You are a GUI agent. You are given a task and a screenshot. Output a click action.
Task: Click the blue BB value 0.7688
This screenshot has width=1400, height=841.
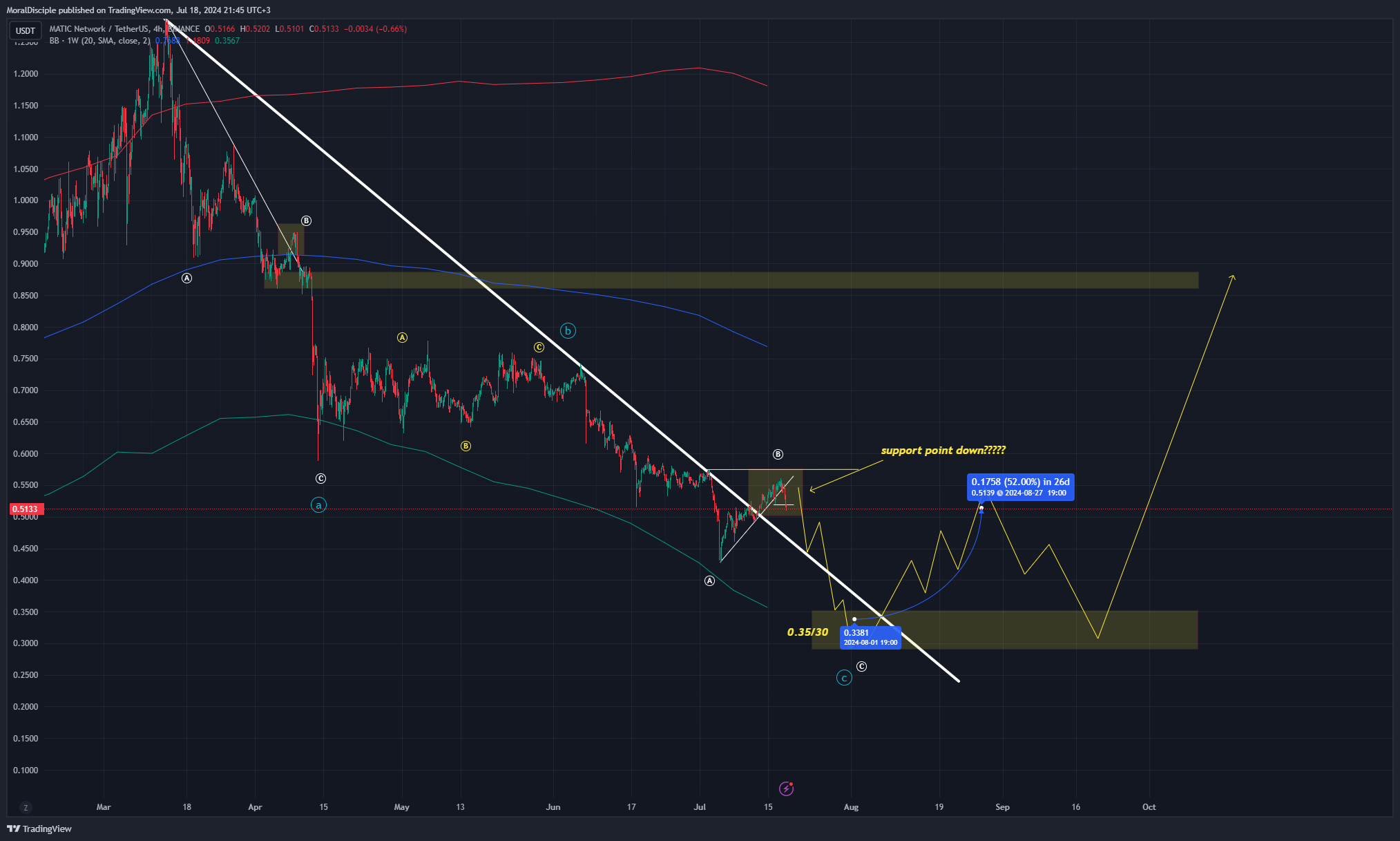pyautogui.click(x=167, y=41)
